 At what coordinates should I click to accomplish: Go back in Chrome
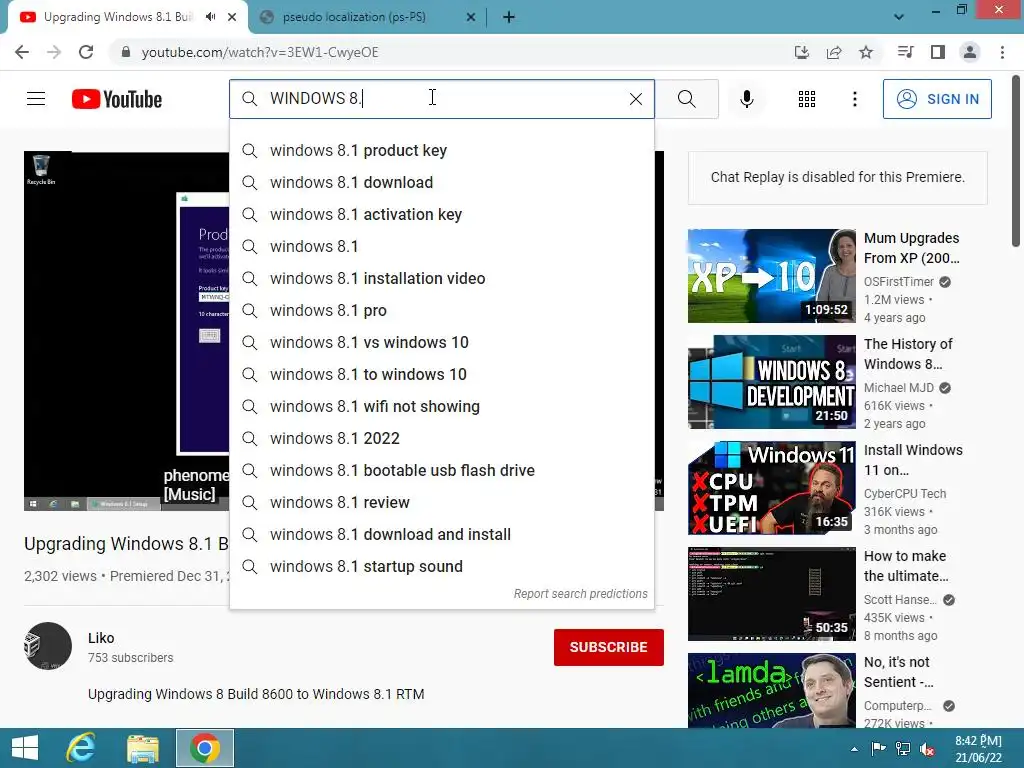click(22, 52)
